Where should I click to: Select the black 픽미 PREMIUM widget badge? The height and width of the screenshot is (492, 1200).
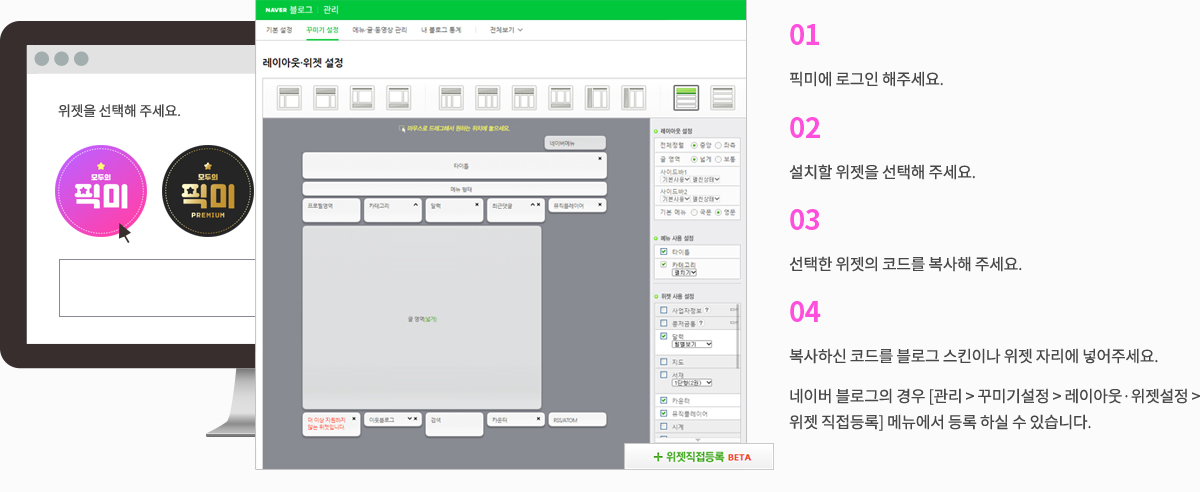click(208, 191)
